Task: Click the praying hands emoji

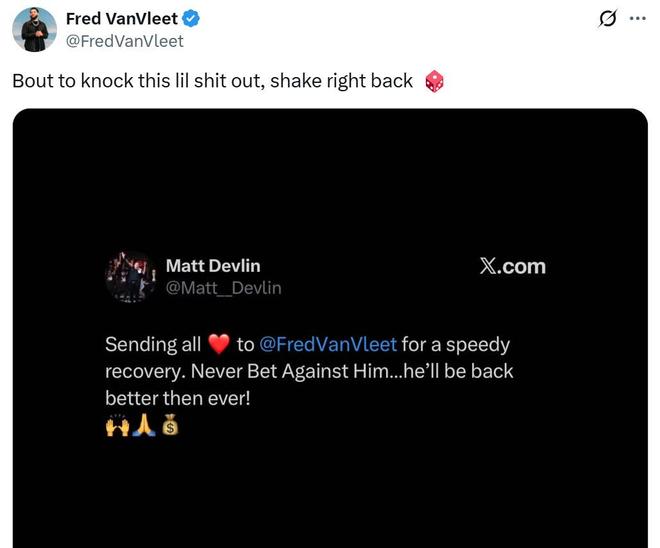Action: 144,426
